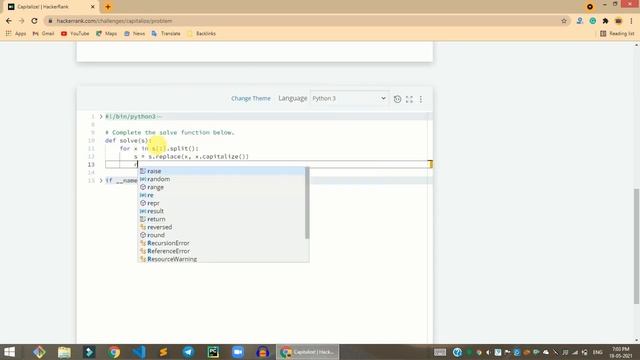640x360 pixels.
Task: Open Sublime Text from taskbar
Action: (164, 352)
